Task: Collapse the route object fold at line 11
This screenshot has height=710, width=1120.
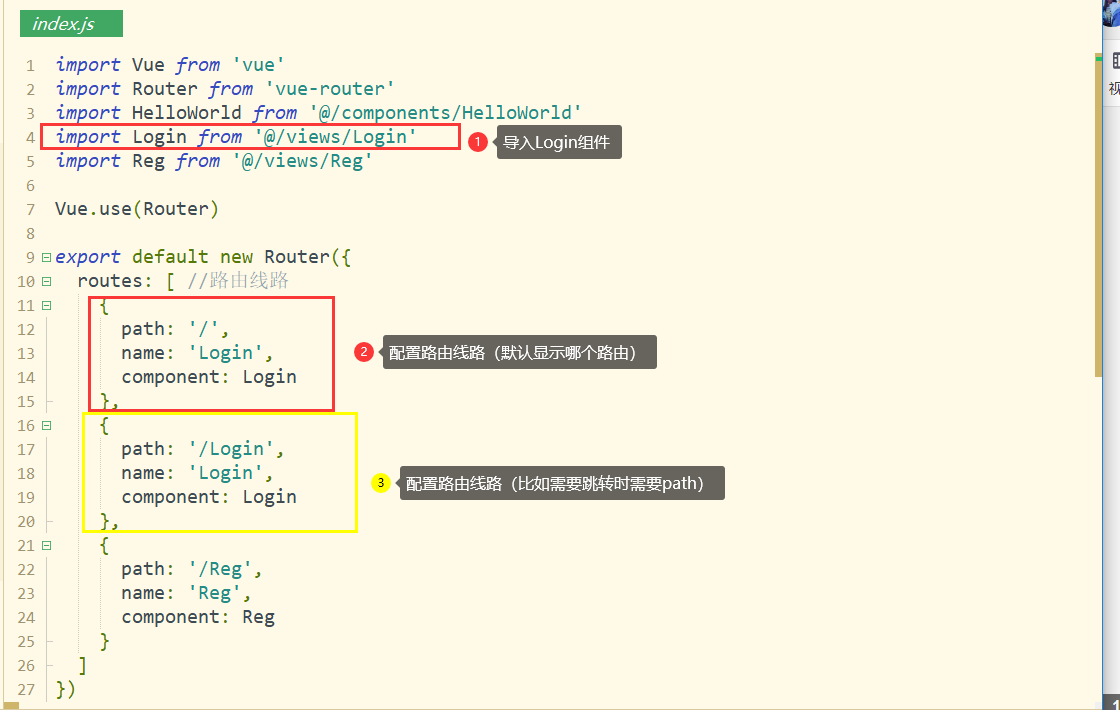Action: [x=46, y=306]
